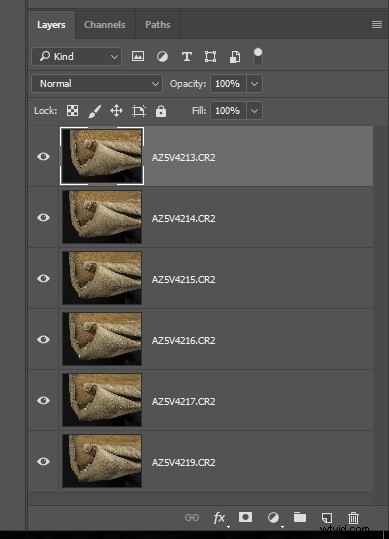Image resolution: width=389 pixels, height=539 pixels.
Task: Create new fill or adjustment layer
Action: click(x=273, y=517)
